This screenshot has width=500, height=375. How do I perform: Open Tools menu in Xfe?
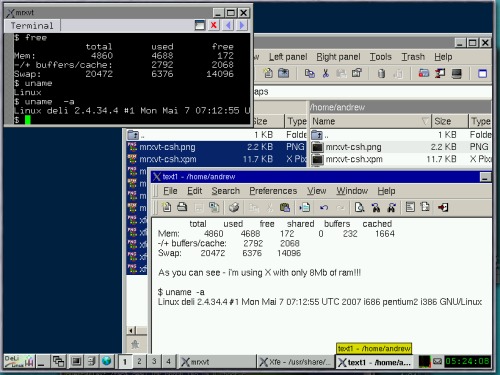[380, 57]
